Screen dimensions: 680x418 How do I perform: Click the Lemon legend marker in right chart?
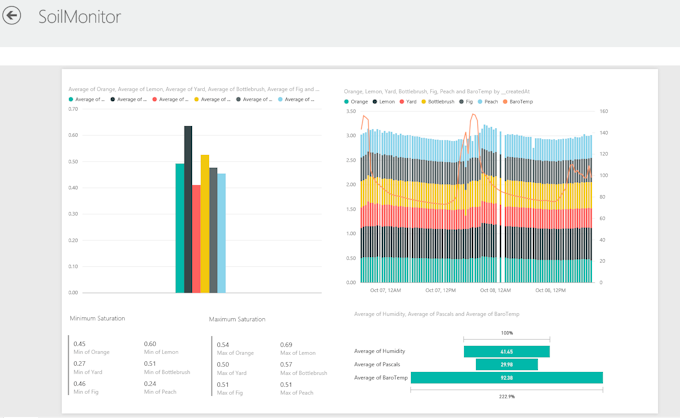tap(377, 102)
